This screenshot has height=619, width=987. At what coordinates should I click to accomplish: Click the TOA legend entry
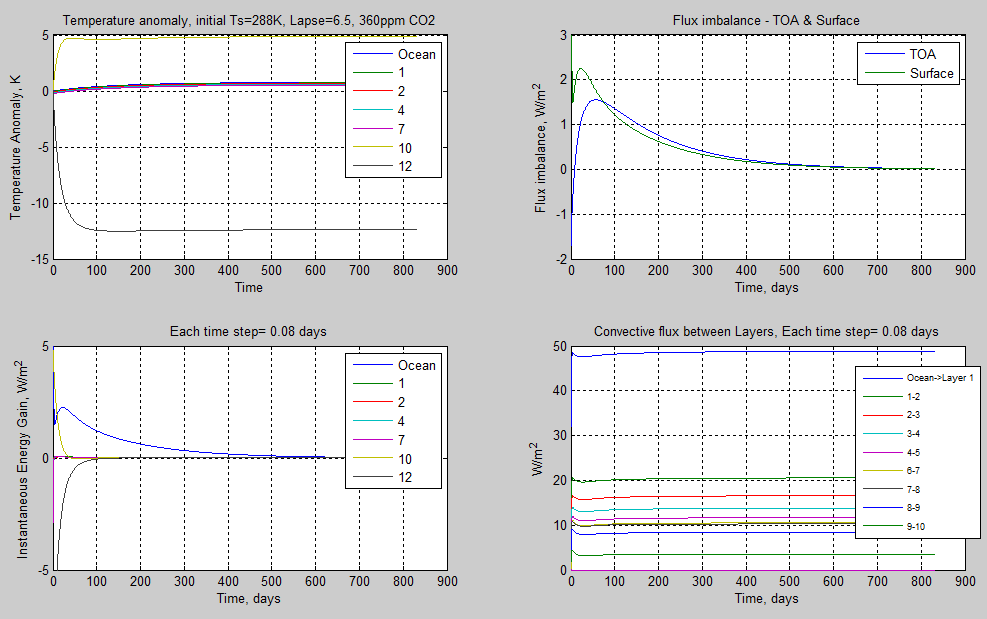(921, 54)
